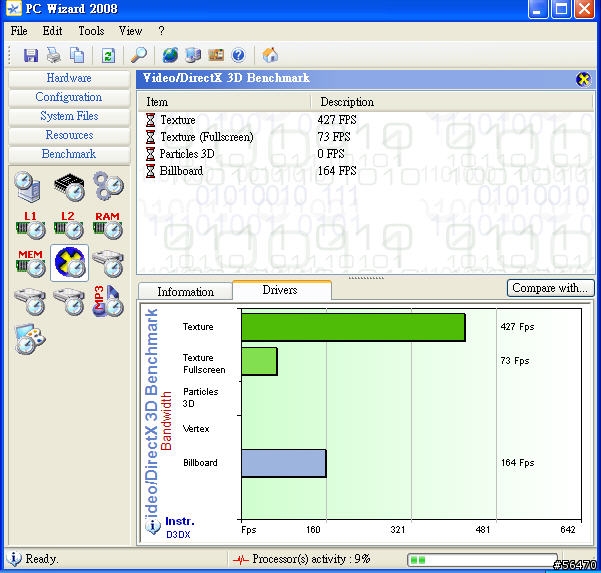Click the Vertex label in the chart
The width and height of the screenshot is (601, 573).
tap(196, 429)
